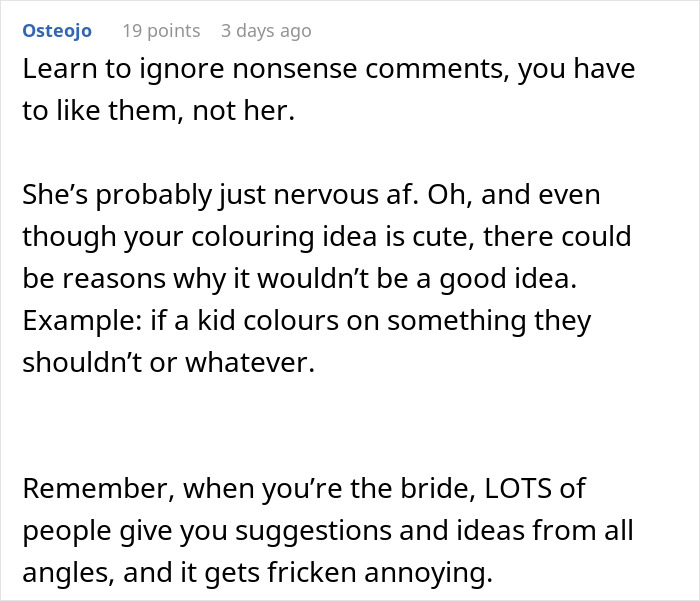
Task: Click the line starting with 'Example:'
Action: click(x=306, y=322)
